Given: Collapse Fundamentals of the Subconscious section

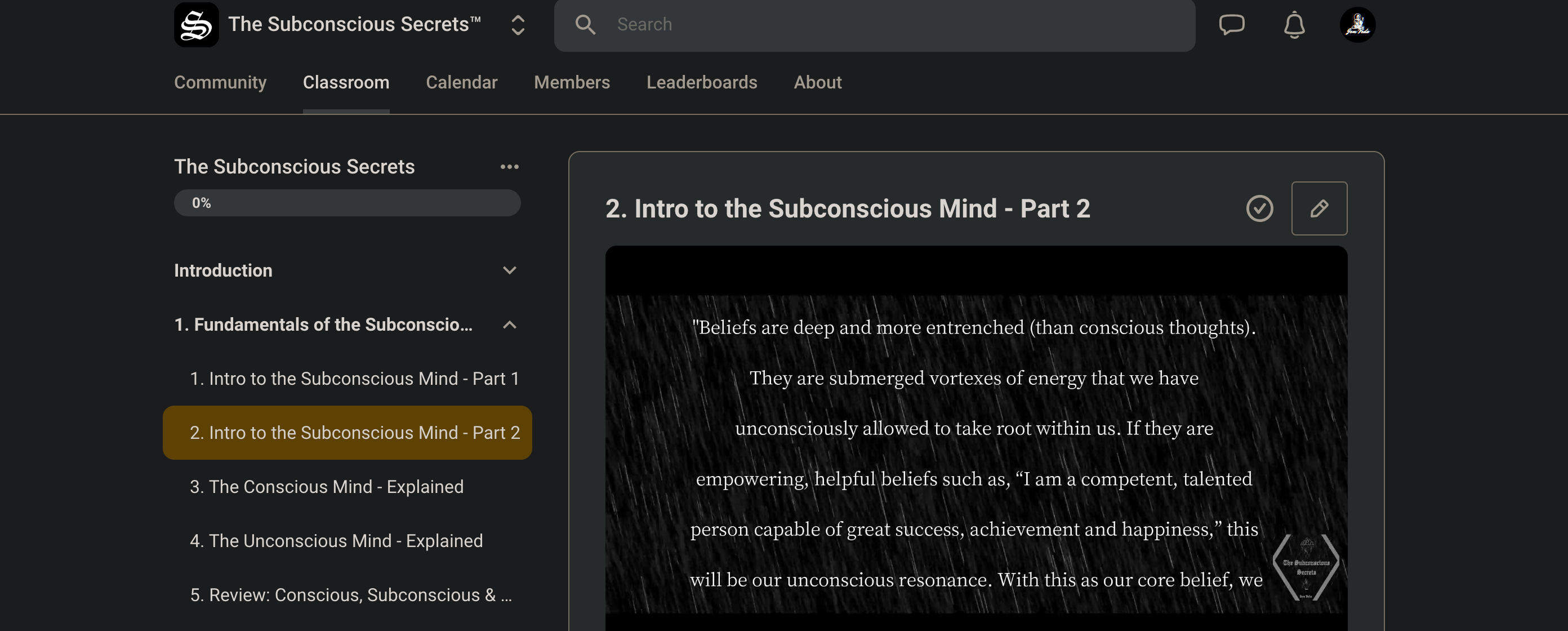Looking at the screenshot, I should click(510, 325).
